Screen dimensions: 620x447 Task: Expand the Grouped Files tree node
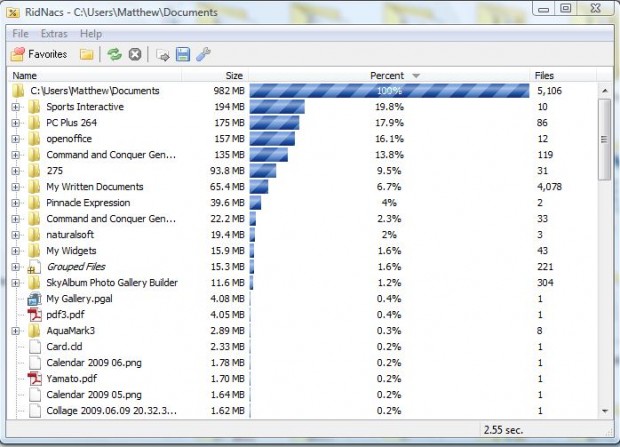pos(16,267)
